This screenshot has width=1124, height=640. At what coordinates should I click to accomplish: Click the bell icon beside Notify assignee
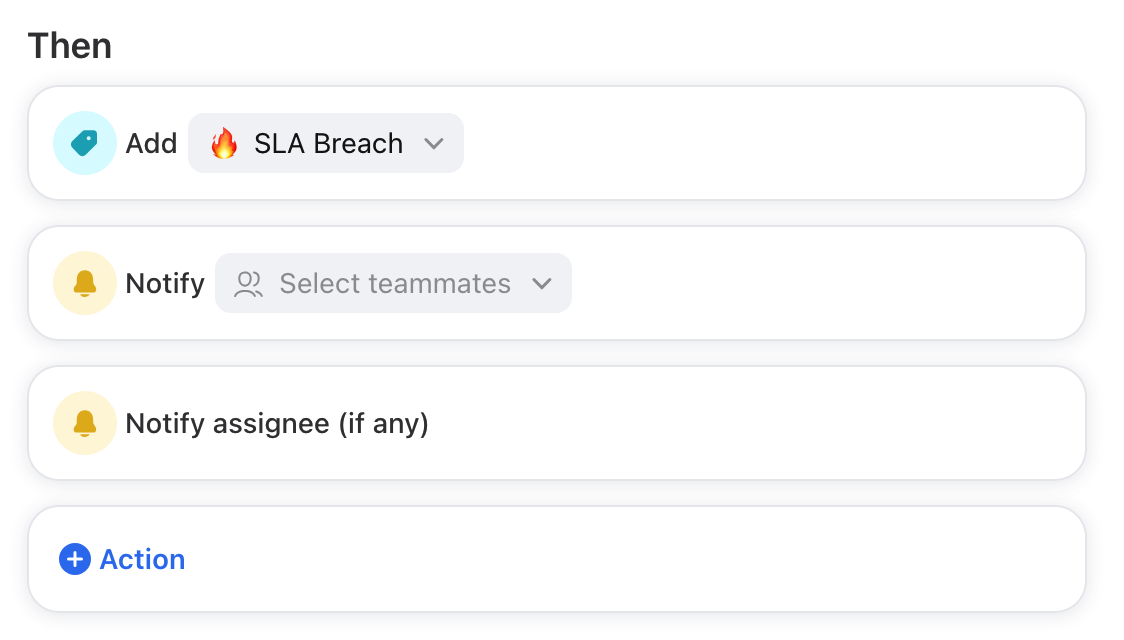pyautogui.click(x=85, y=423)
